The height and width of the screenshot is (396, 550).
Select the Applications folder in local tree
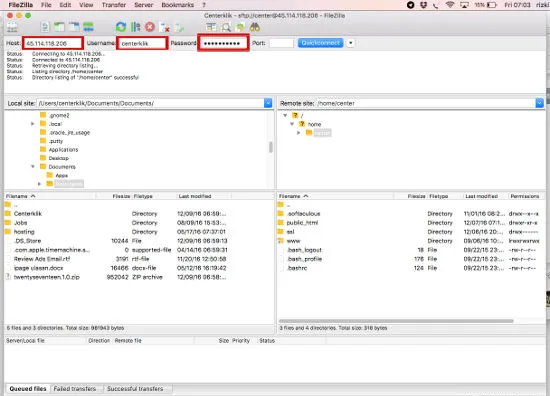(63, 150)
